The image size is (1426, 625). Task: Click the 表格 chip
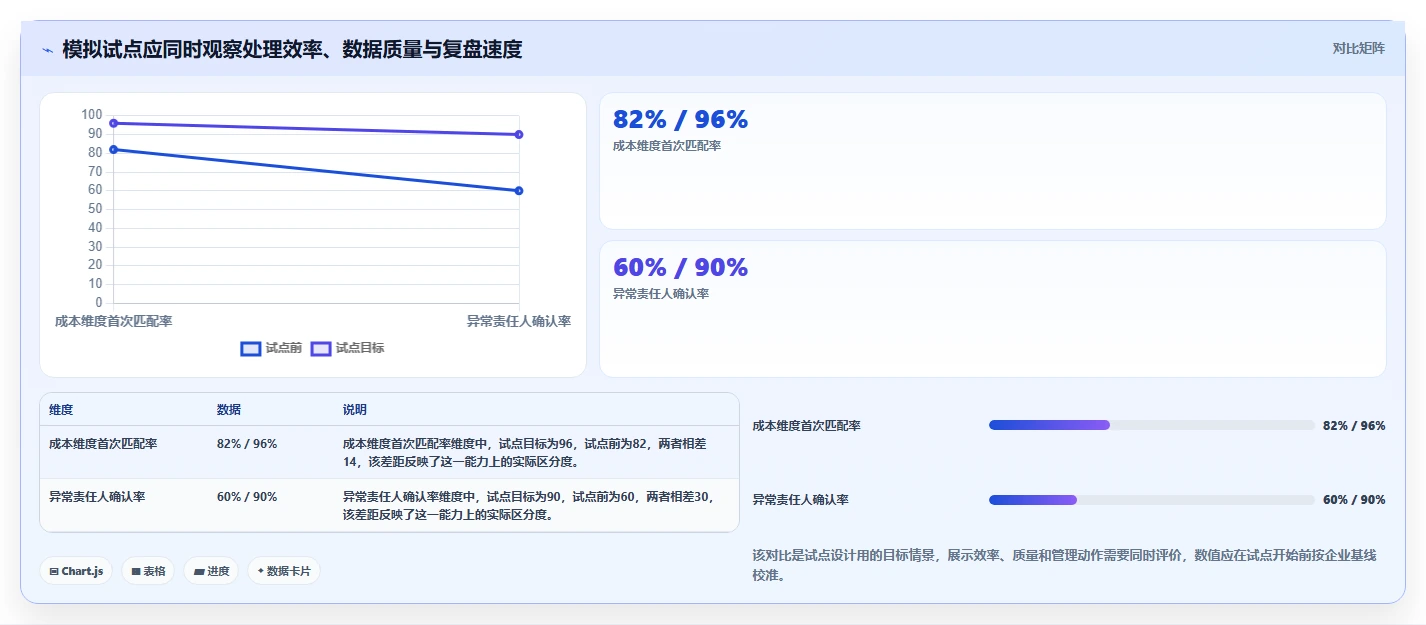148,571
